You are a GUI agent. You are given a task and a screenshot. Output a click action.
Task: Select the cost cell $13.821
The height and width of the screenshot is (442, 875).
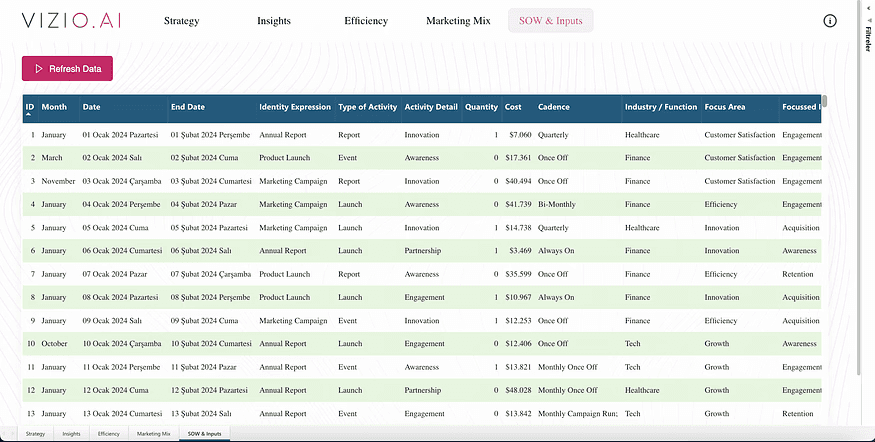pyautogui.click(x=518, y=367)
